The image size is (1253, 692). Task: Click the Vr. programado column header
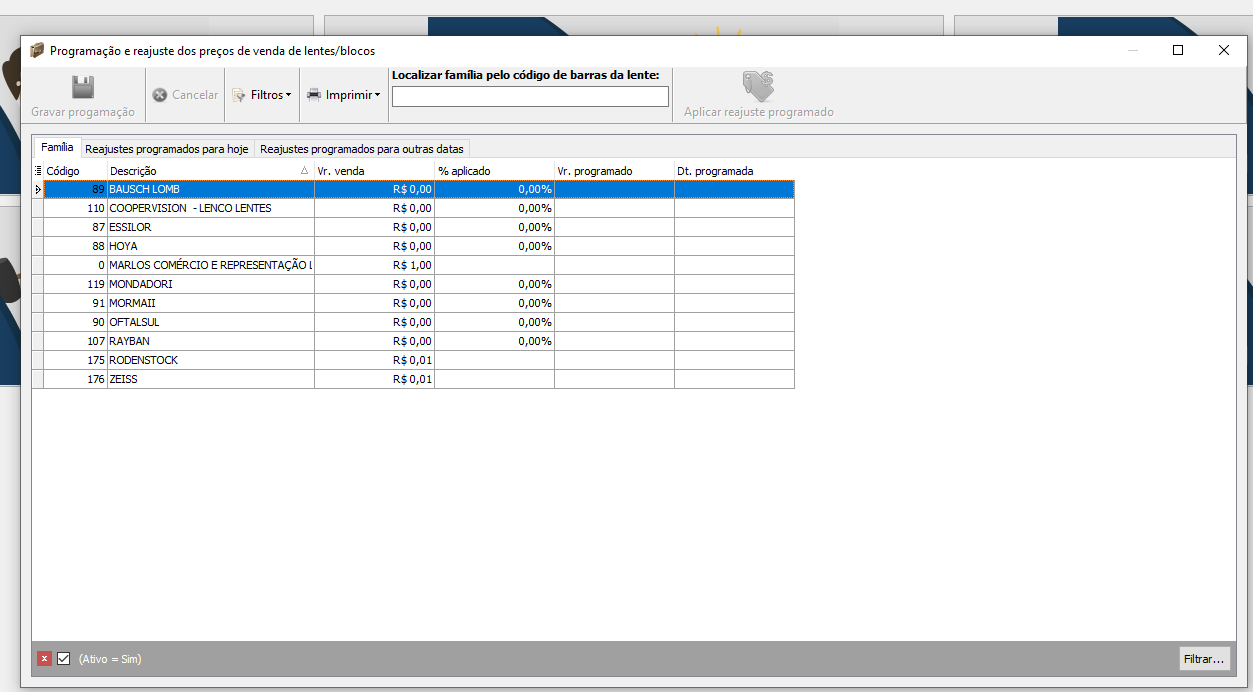(615, 171)
